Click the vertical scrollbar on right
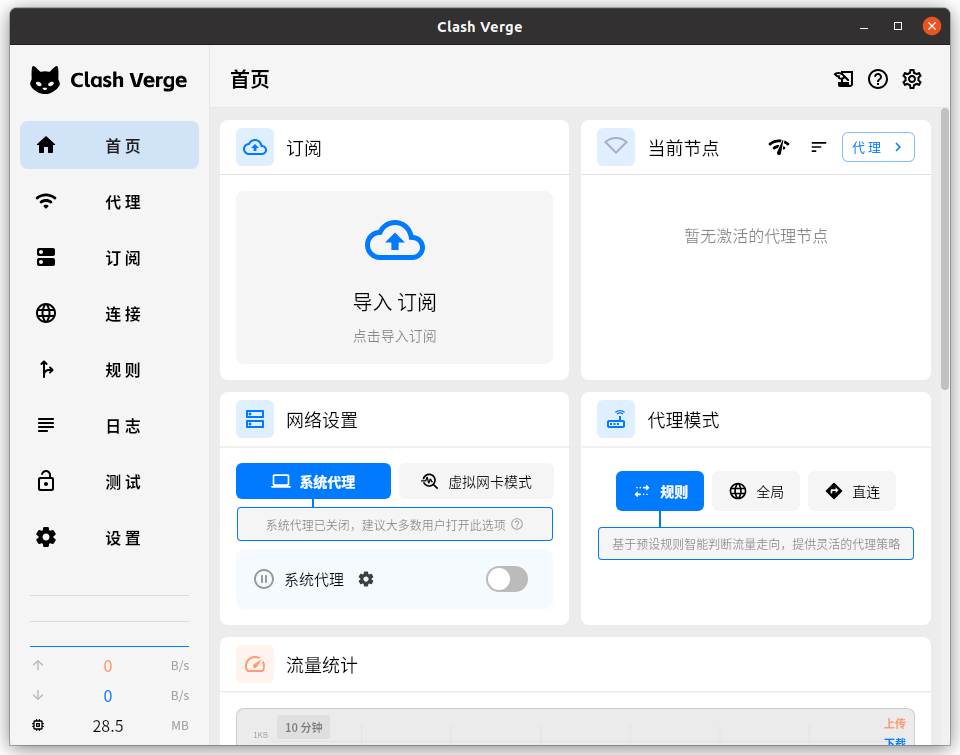Screen dimensions: 960x755 point(945,250)
